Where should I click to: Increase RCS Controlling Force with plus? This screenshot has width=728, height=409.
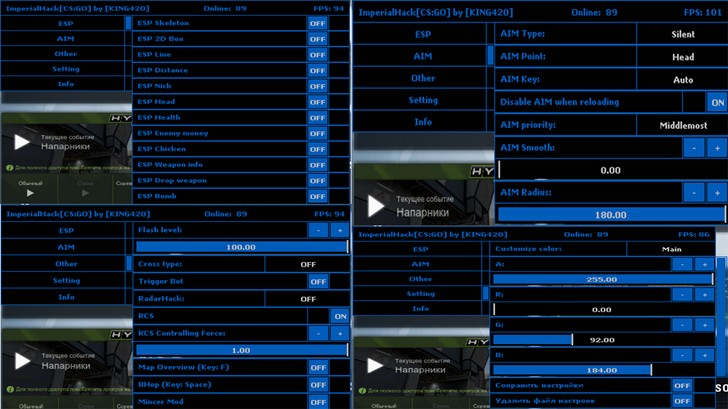pyautogui.click(x=340, y=333)
